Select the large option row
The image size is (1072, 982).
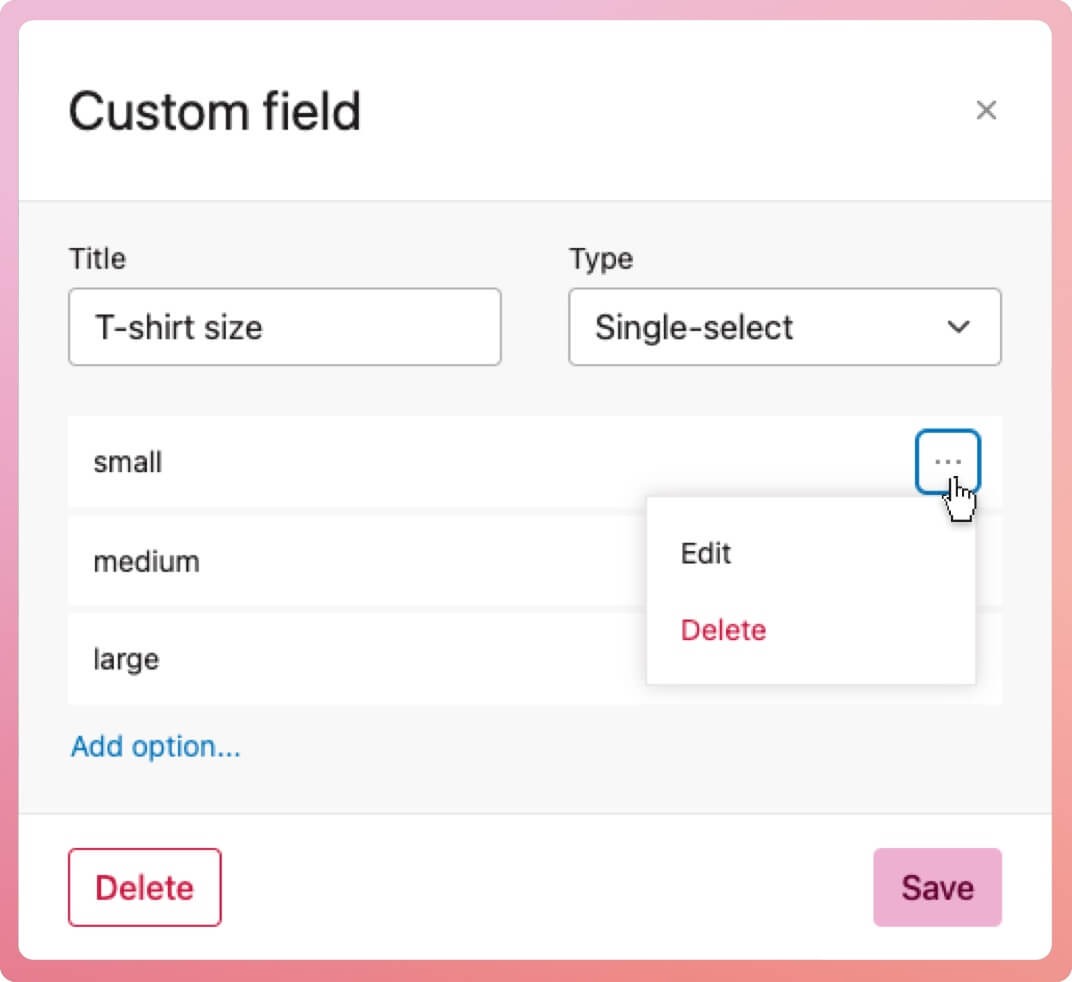350,660
